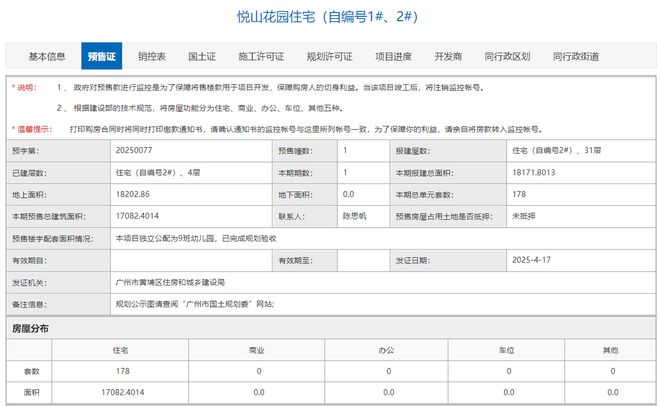The image size is (660, 406).
Task: Click the 已建层数 value 住宅（自编号2#）、4层
Action: point(158,172)
